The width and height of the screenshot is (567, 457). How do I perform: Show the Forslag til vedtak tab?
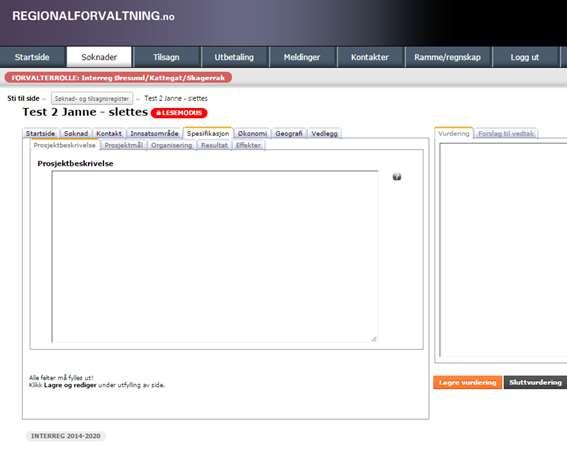tap(506, 134)
